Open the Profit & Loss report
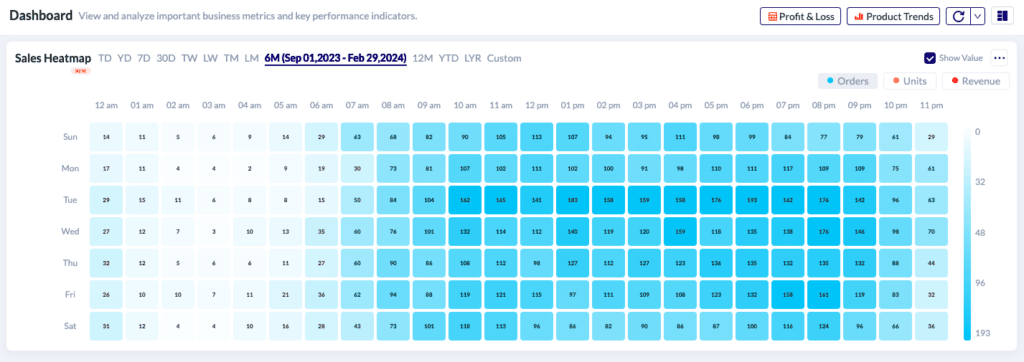 coord(801,16)
